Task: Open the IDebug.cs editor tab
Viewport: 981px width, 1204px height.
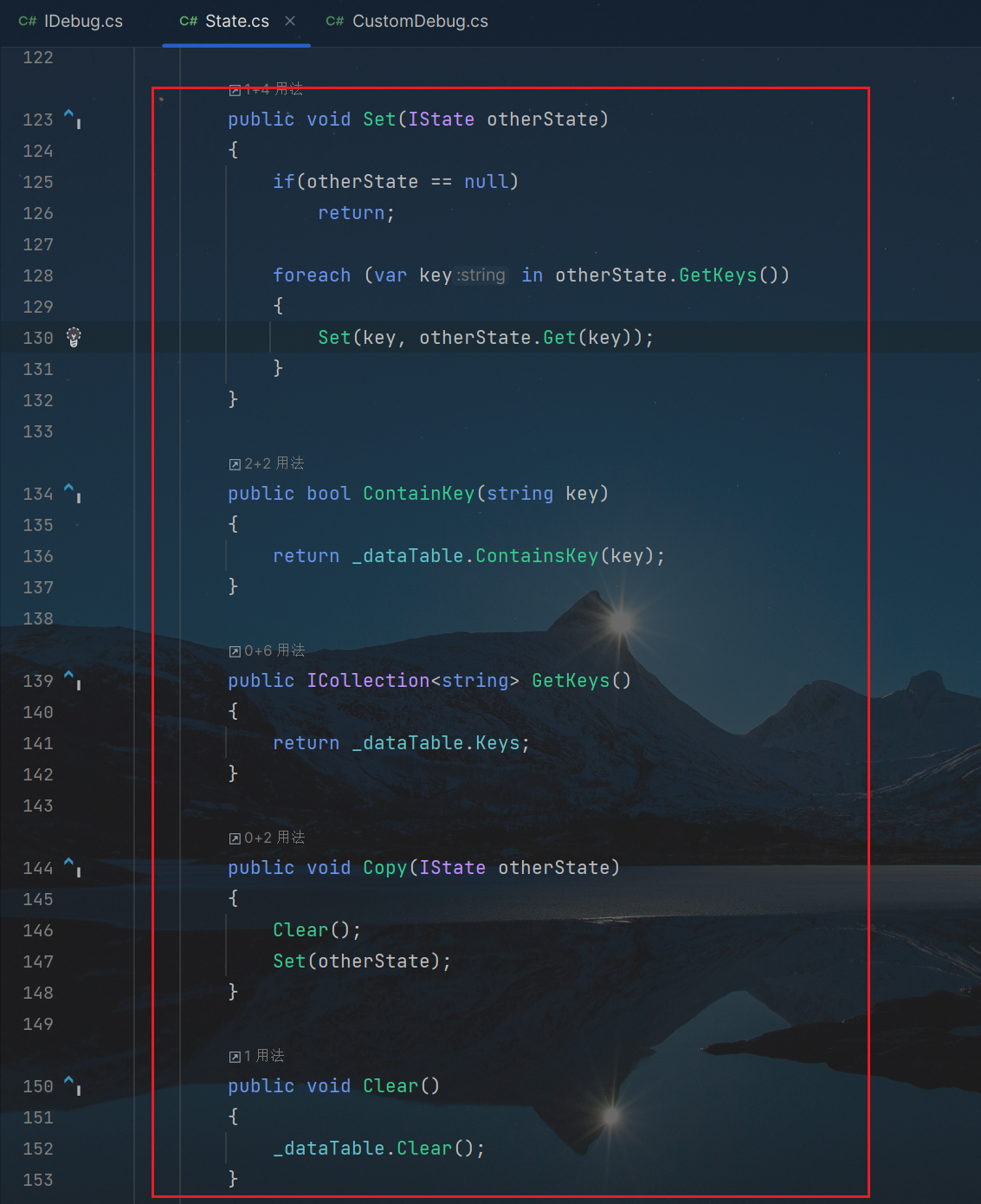Action: (71, 21)
